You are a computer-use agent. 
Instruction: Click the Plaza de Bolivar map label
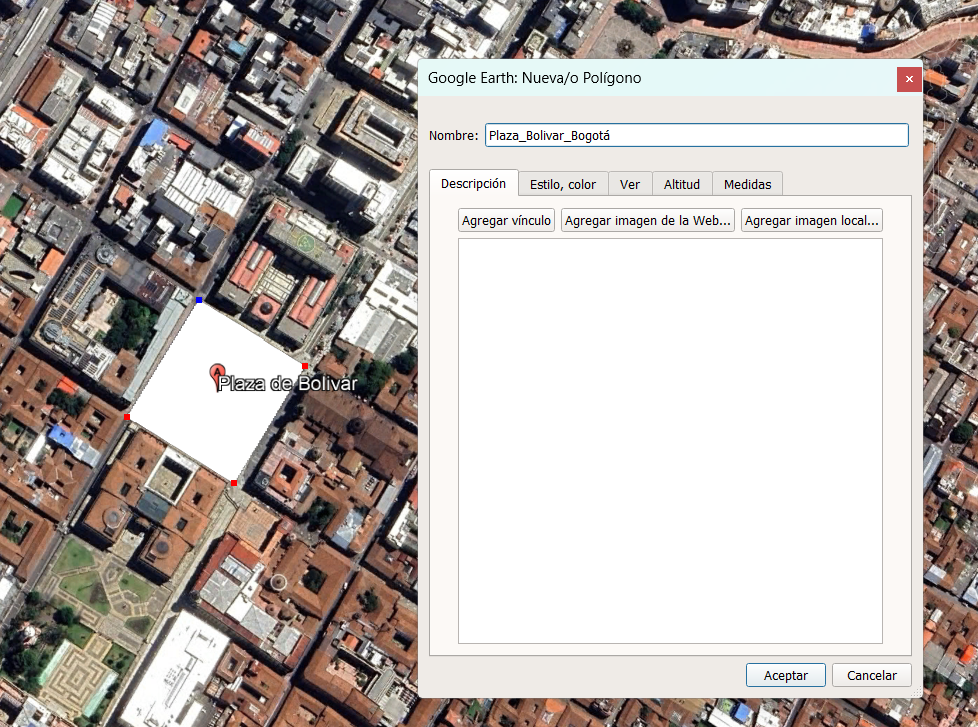pos(288,383)
